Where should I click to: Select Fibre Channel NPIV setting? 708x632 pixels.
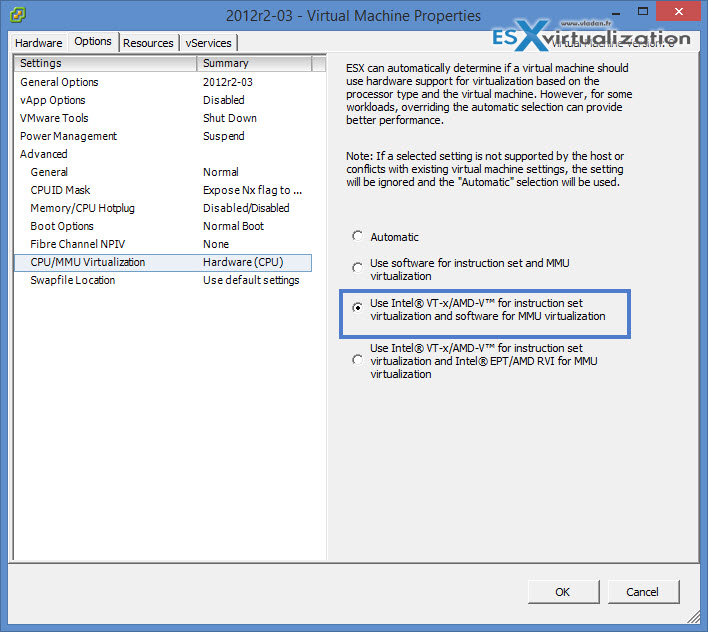coord(163,244)
